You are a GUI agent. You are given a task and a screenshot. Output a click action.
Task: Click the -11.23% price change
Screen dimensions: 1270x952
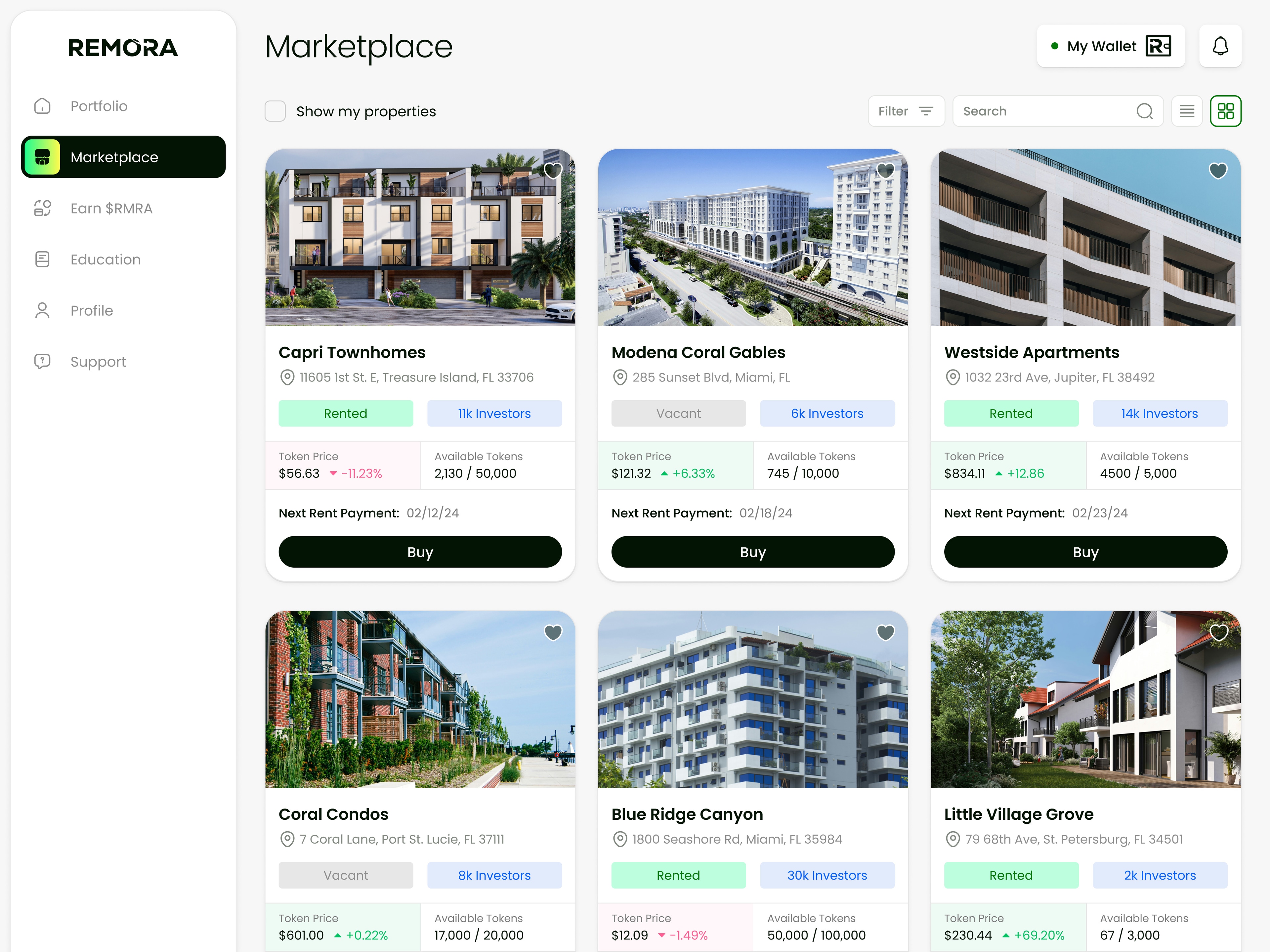pos(356,473)
